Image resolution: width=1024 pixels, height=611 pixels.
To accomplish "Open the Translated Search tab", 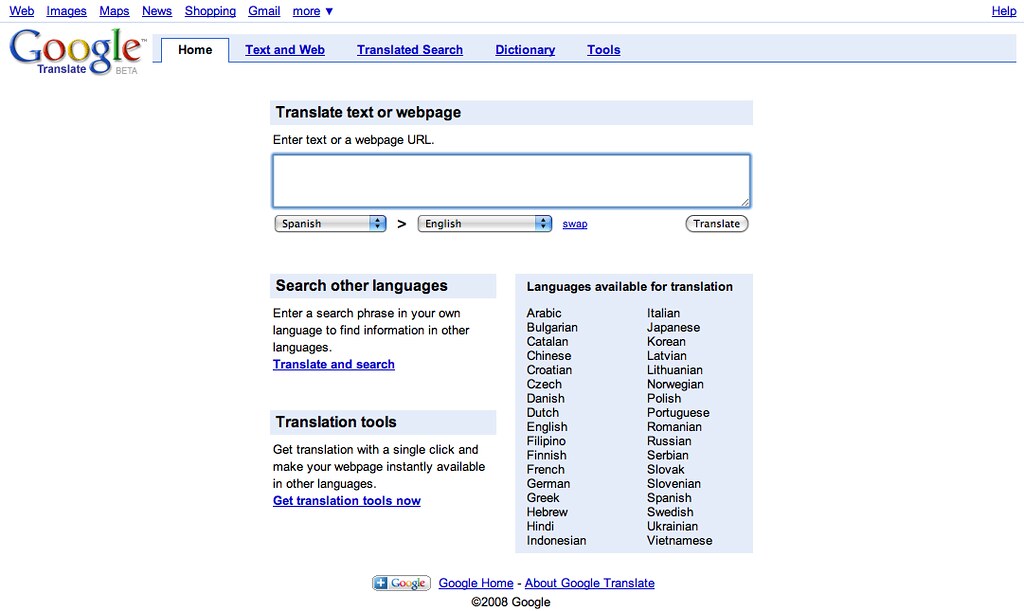I will coord(409,49).
